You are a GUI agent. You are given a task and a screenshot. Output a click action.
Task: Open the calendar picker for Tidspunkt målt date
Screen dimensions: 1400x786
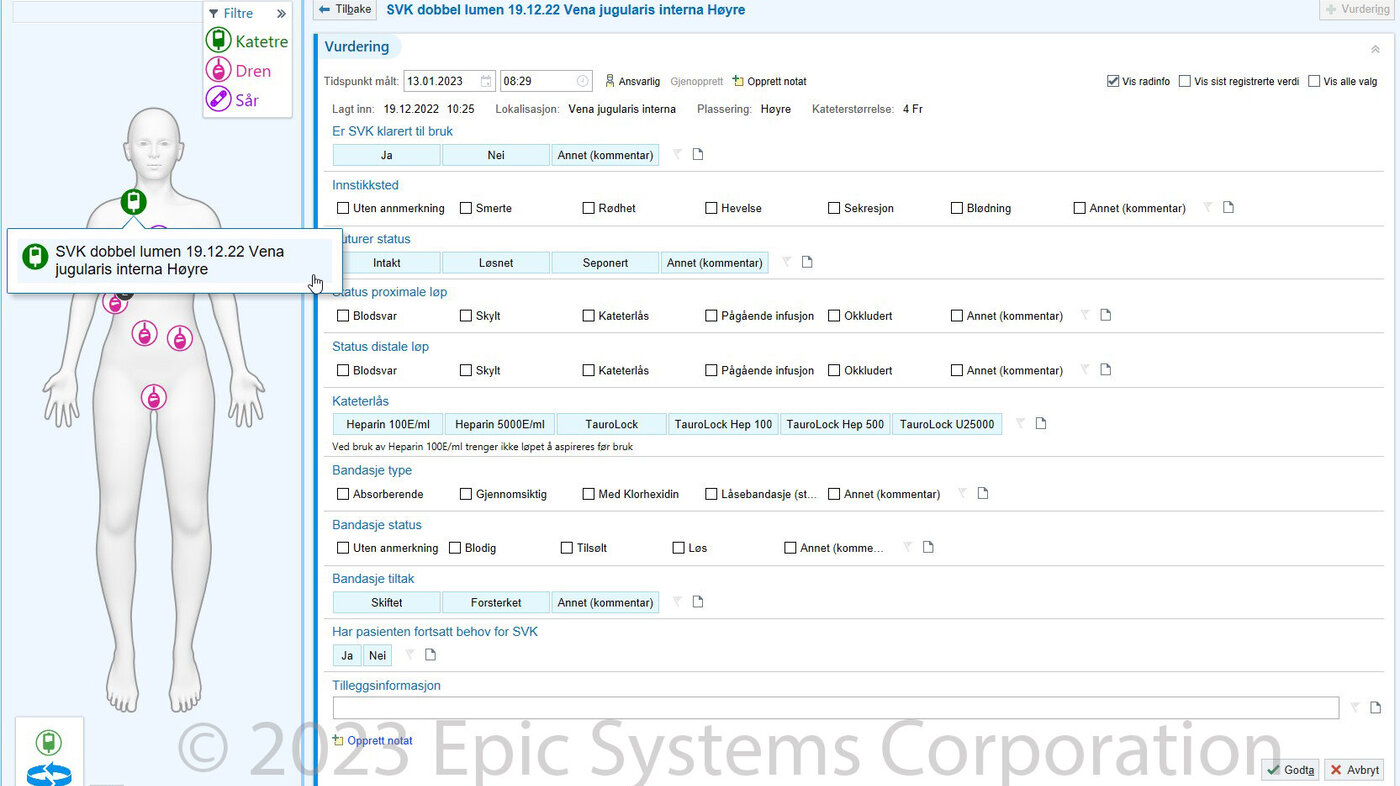[486, 81]
